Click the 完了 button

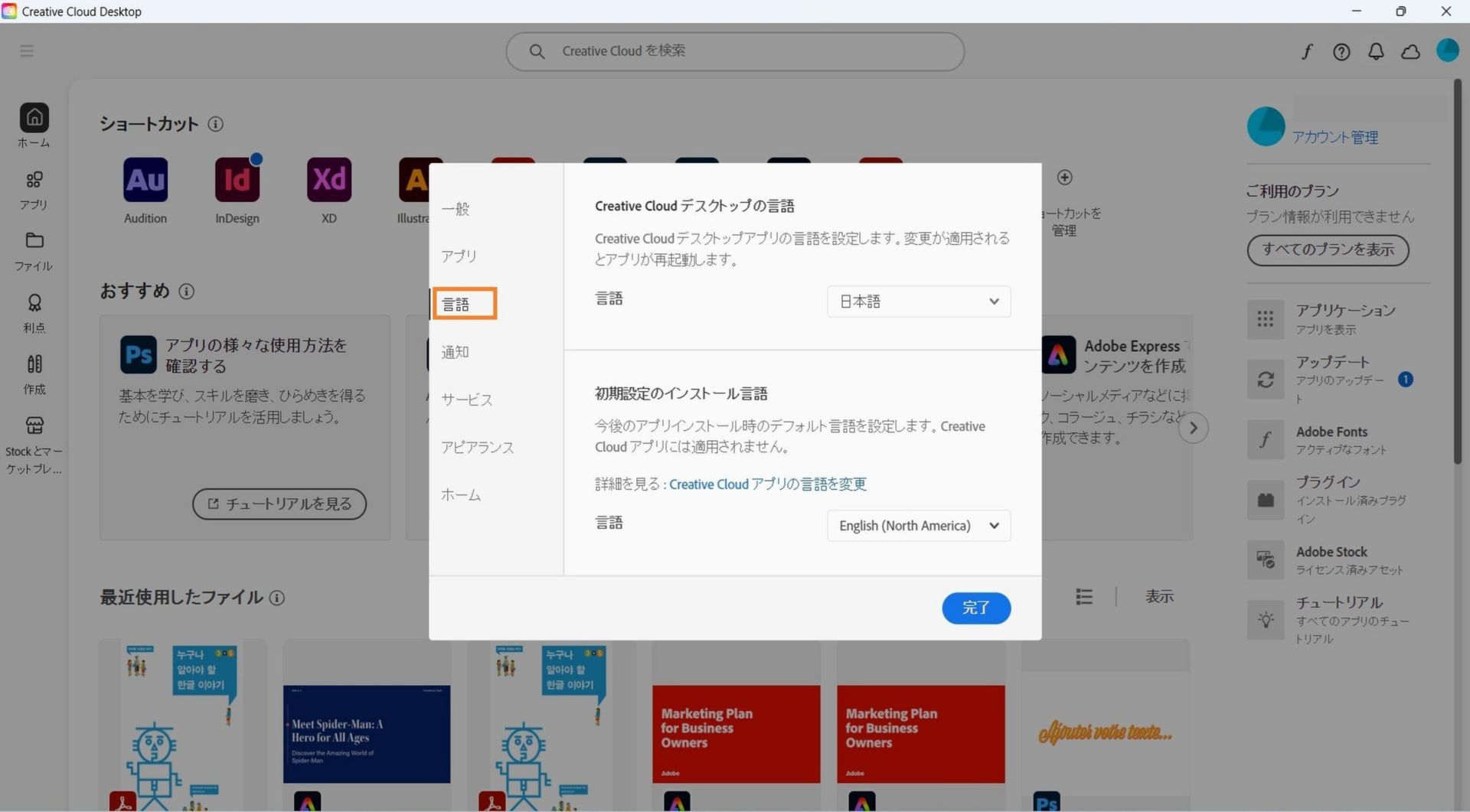976,608
